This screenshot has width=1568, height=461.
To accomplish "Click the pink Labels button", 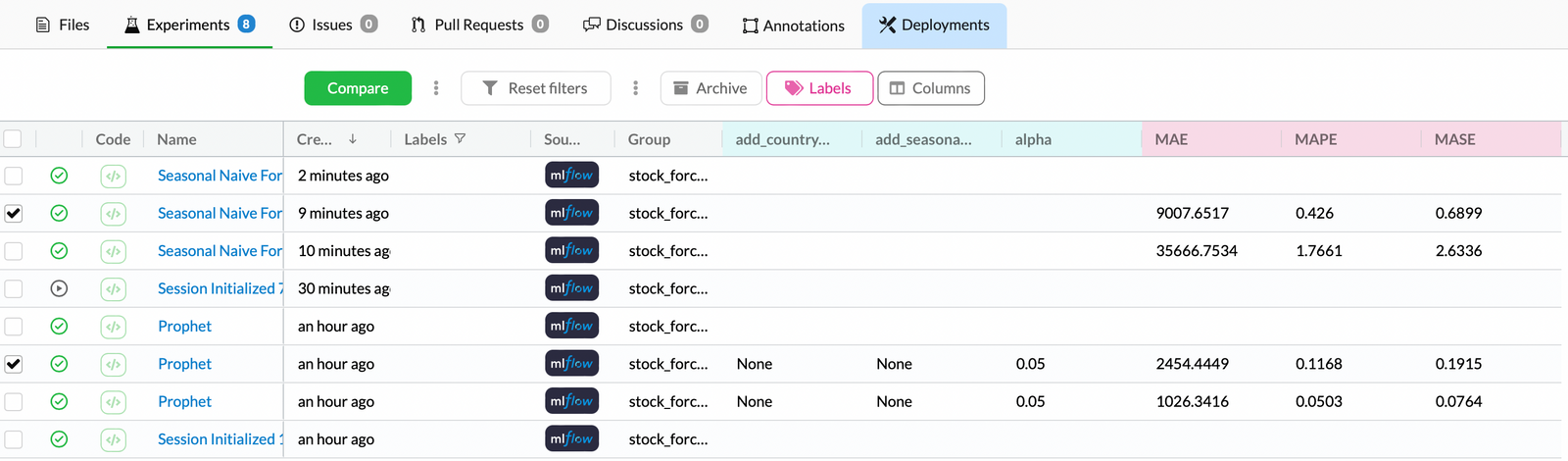I will 819,88.
